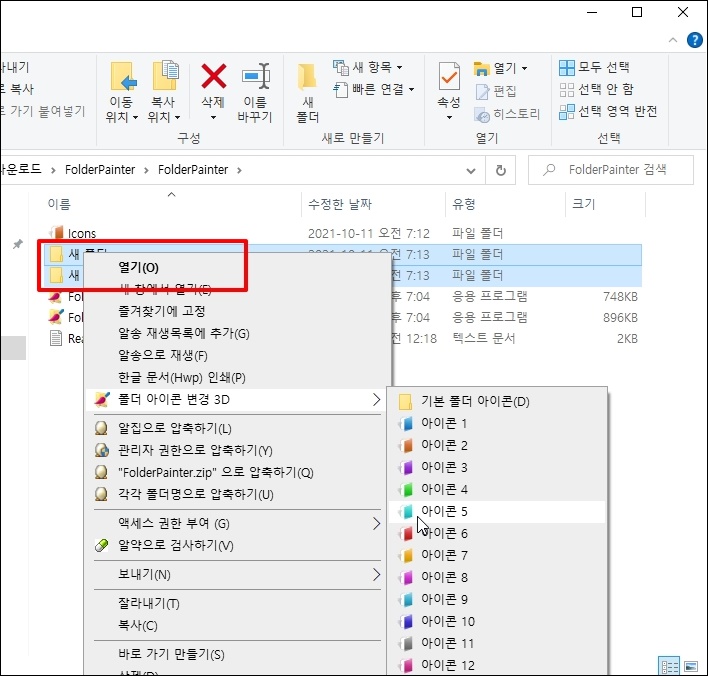This screenshot has height=676, width=708.
Task: Collapse the ribbon with the up chevron
Action: coord(673,40)
